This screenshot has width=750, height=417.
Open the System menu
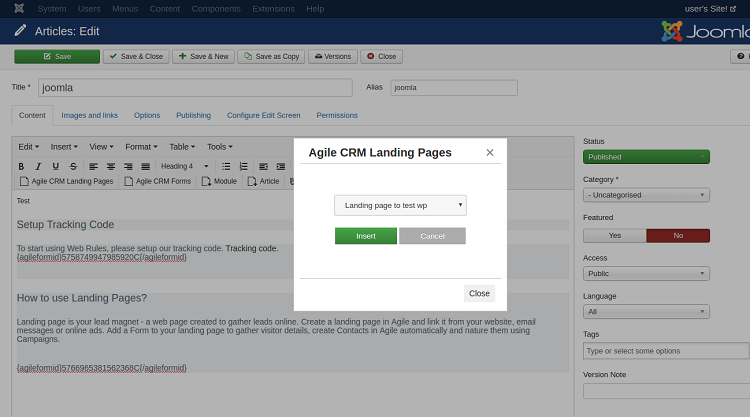tap(52, 9)
